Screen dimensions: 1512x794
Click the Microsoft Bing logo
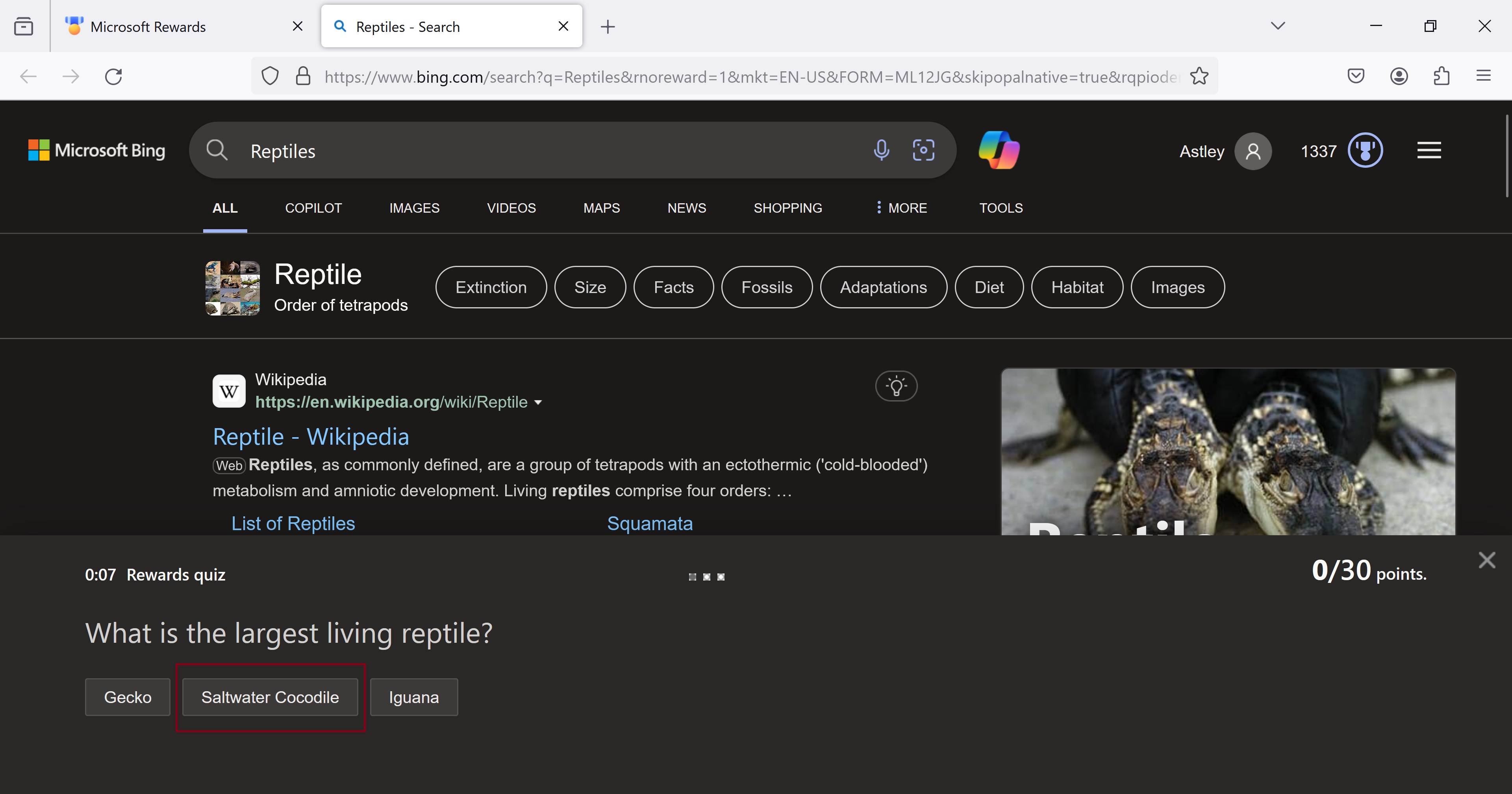click(x=96, y=150)
